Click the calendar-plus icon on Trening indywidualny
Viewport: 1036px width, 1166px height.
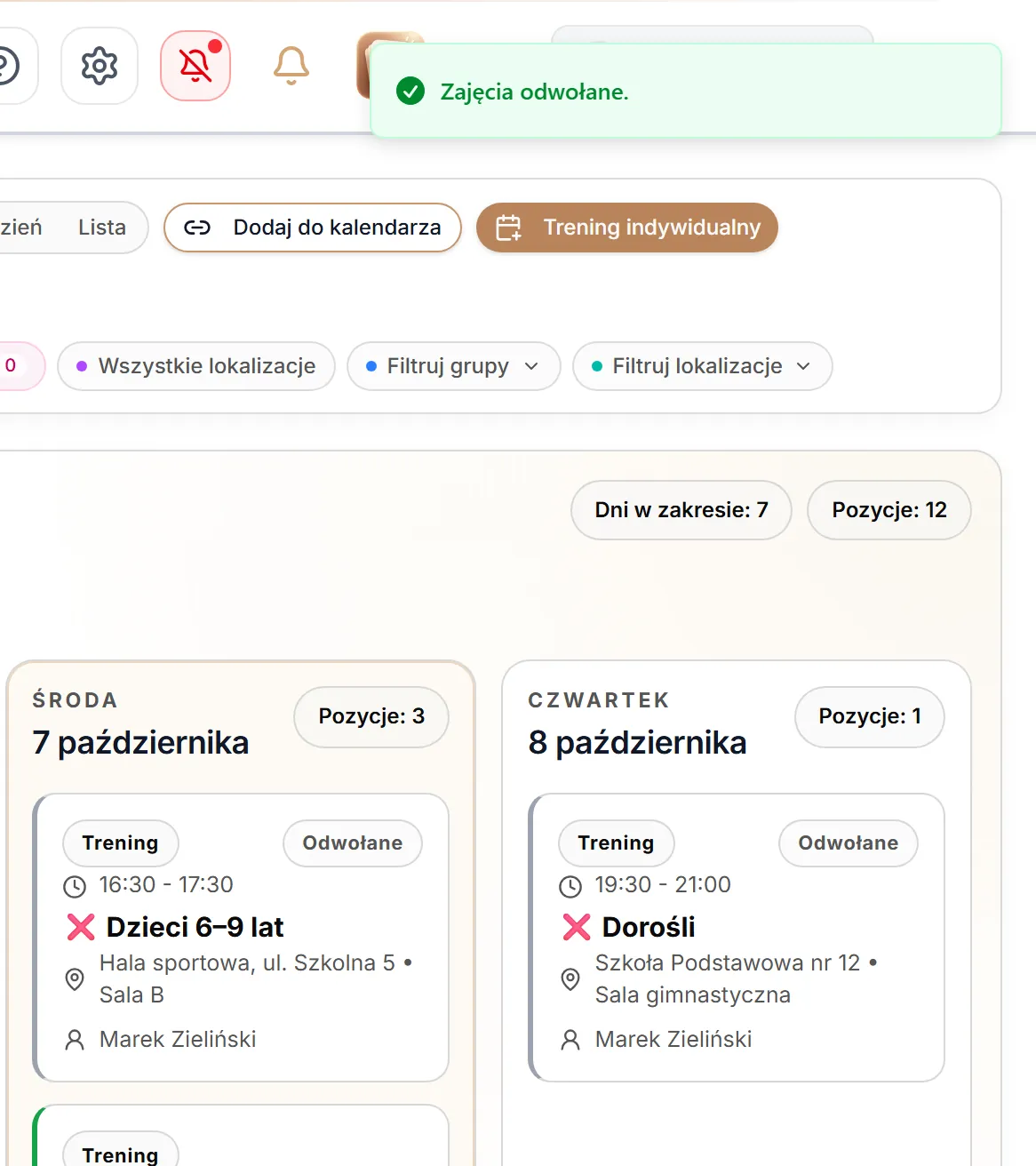click(509, 228)
